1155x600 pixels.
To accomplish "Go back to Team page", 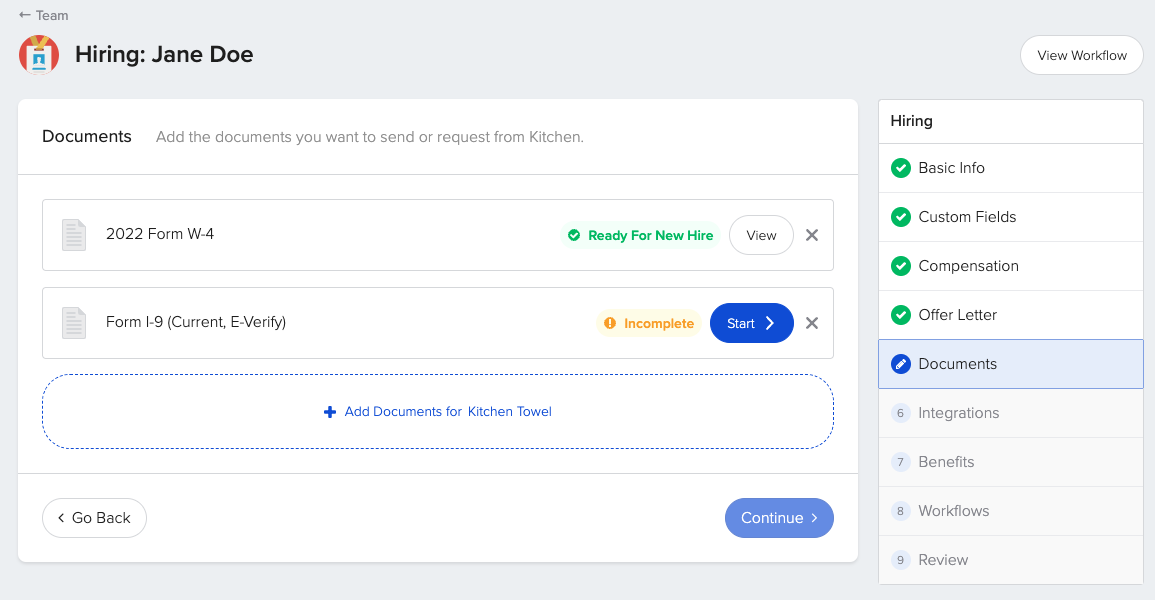I will click(44, 15).
